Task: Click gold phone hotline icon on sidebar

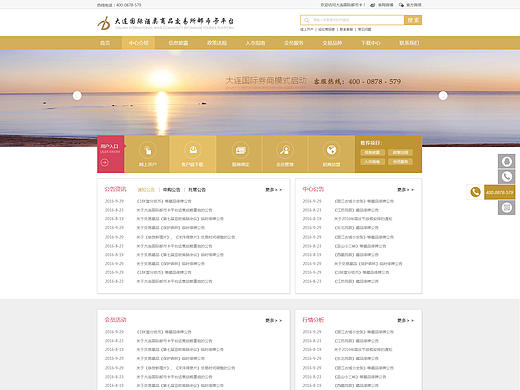Action: click(x=475, y=192)
